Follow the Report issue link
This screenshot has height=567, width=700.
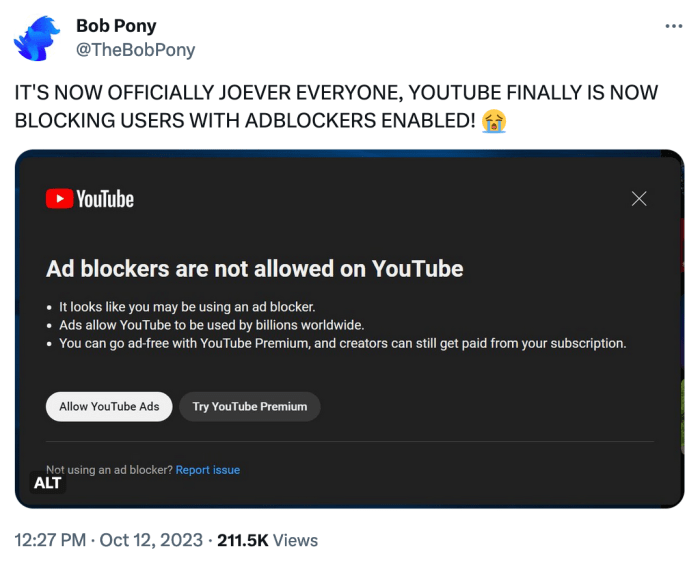208,470
